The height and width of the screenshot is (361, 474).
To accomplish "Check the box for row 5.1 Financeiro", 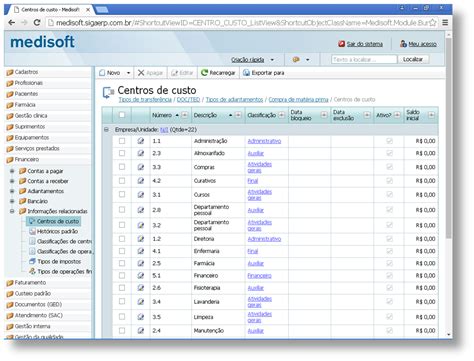I will pos(122,276).
